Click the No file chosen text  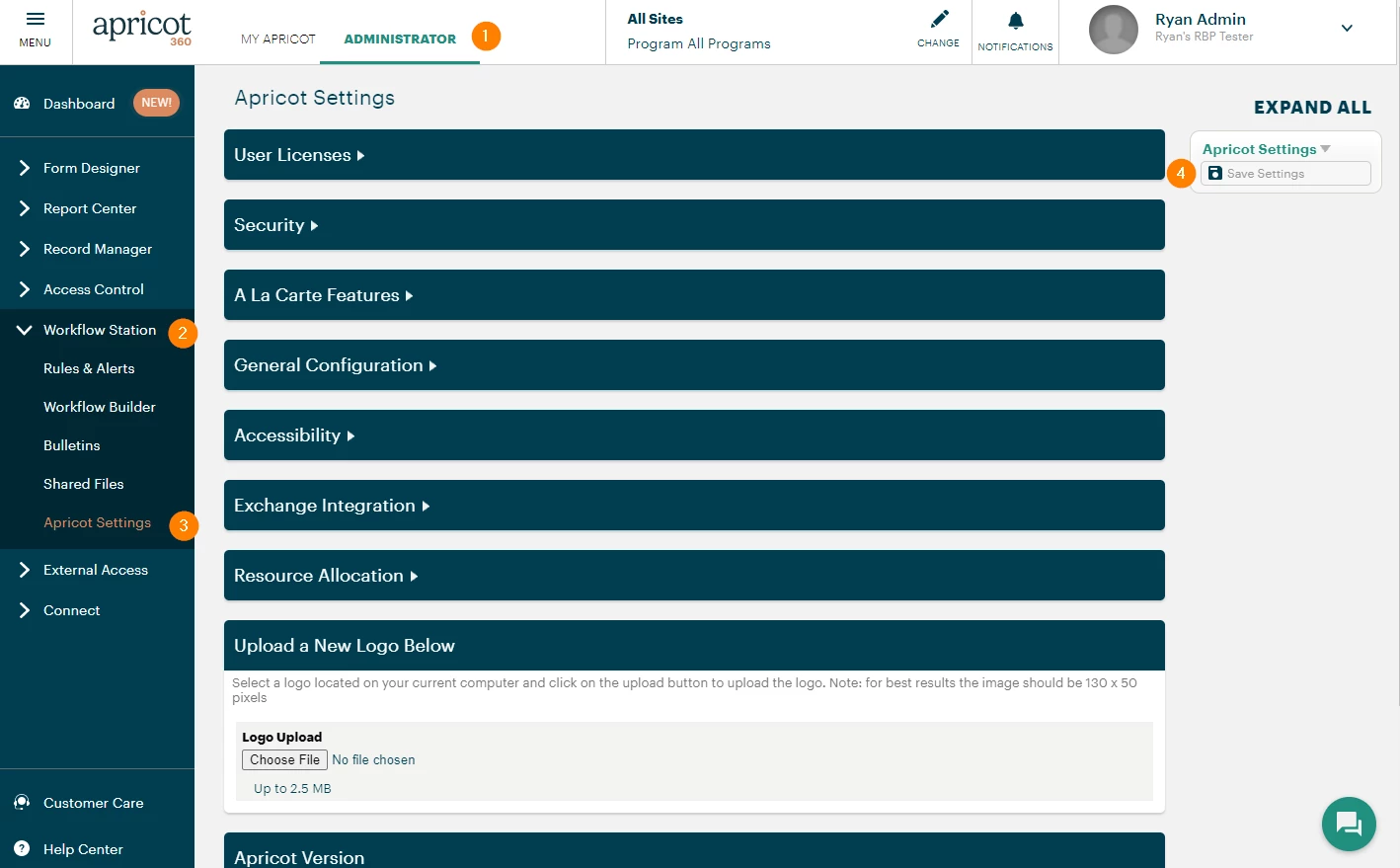point(373,759)
